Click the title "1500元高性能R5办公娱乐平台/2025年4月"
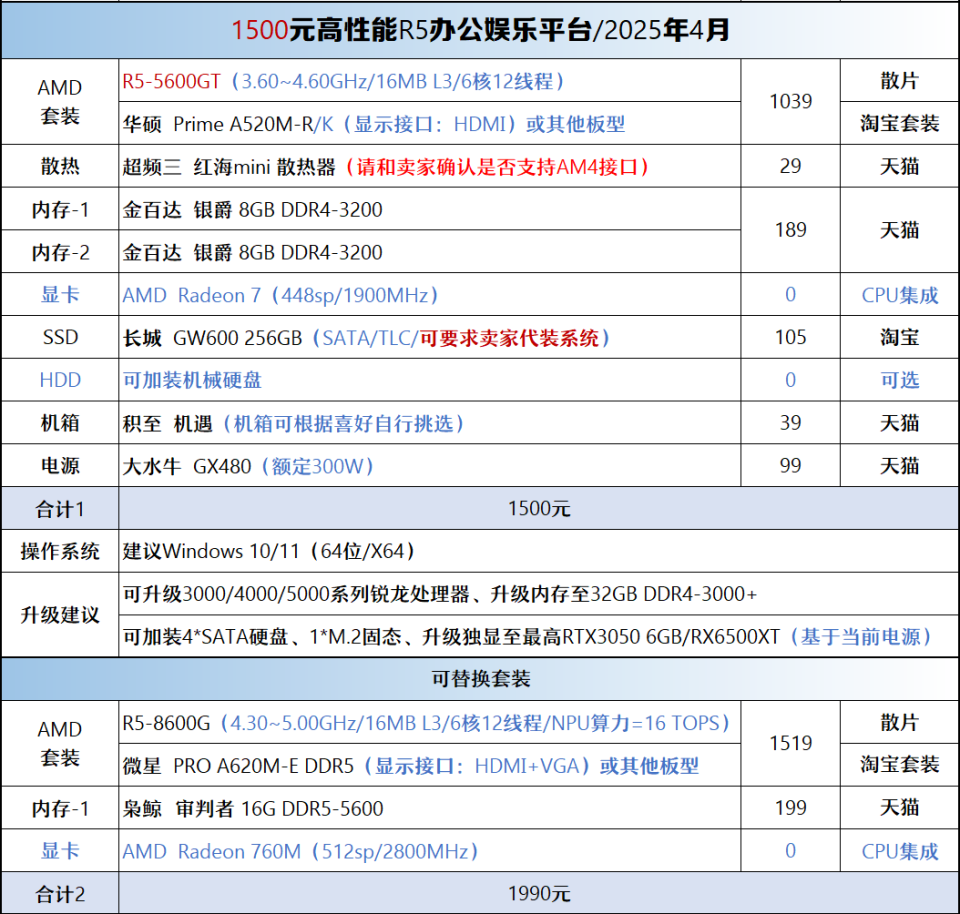960x914 pixels. [x=481, y=30]
